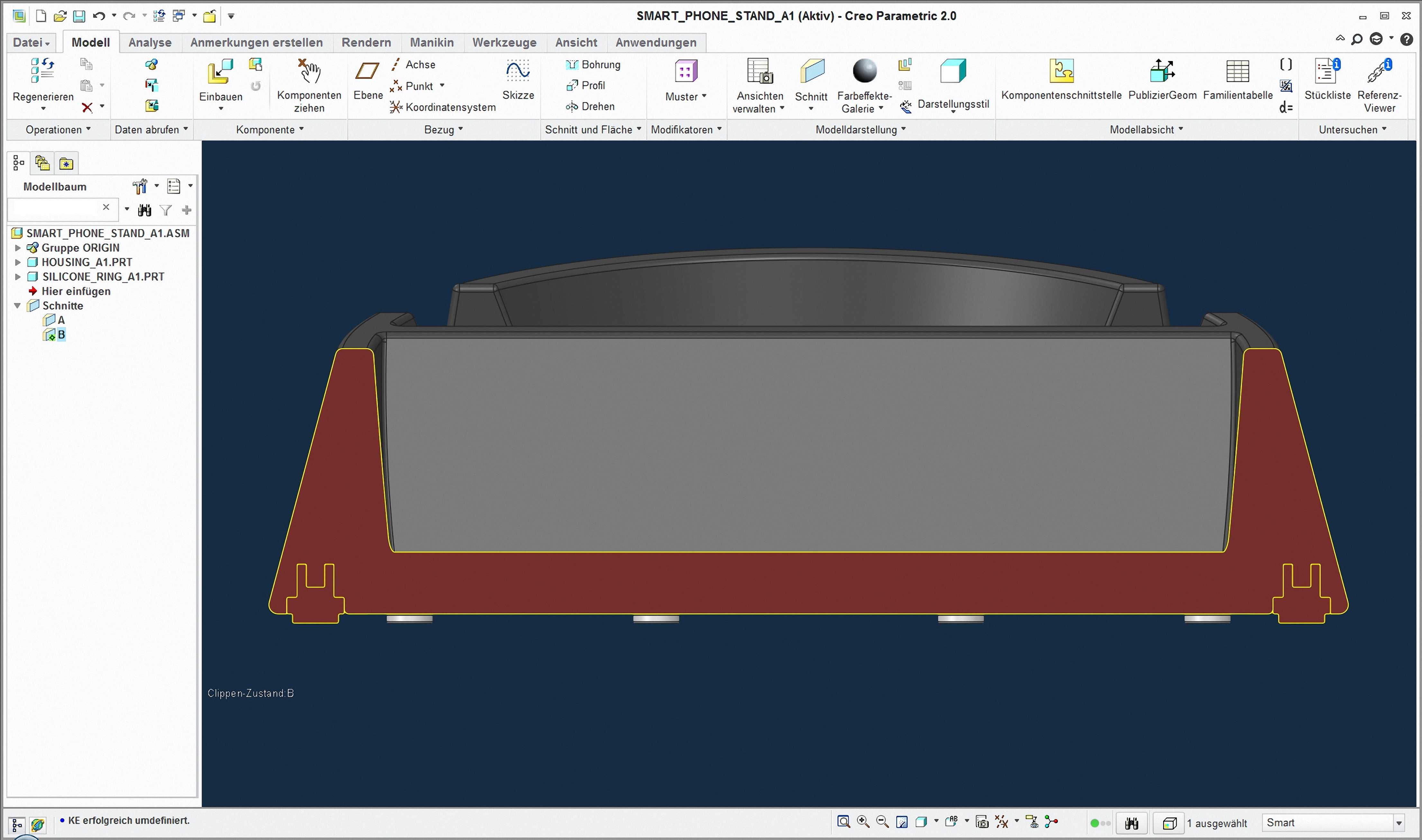This screenshot has height=840, width=1422.
Task: Toggle spin center display icon
Action: pyautogui.click(x=1051, y=822)
